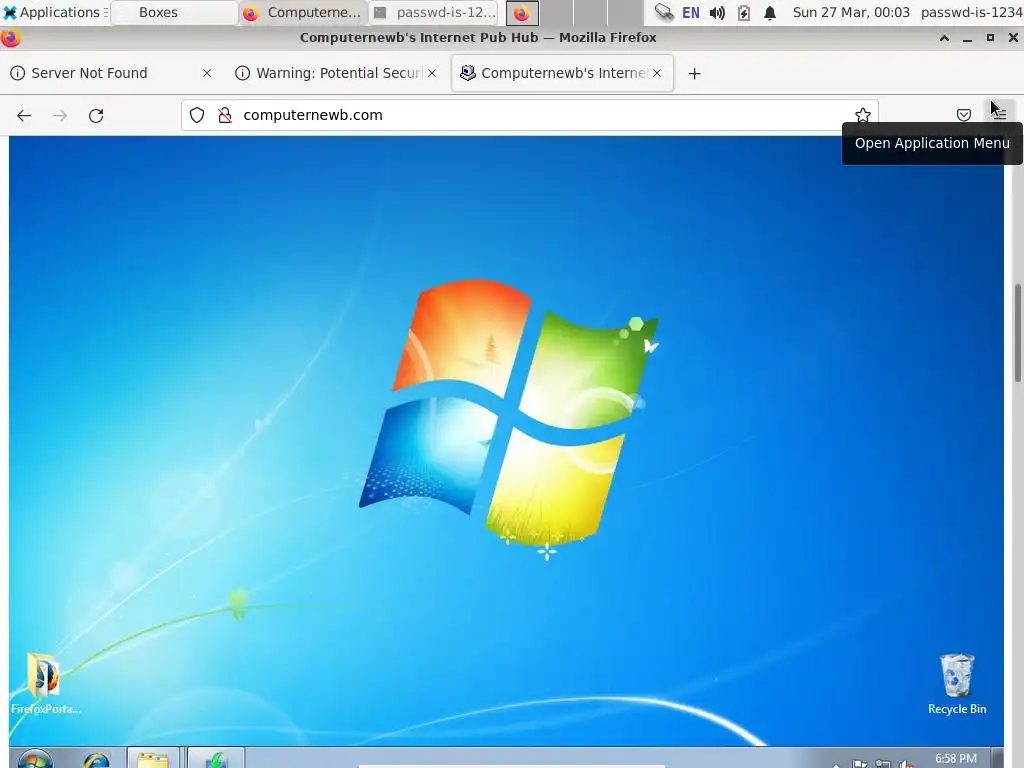This screenshot has width=1024, height=768.
Task: Click the Recycle Bin desktop icon
Action: point(957,684)
